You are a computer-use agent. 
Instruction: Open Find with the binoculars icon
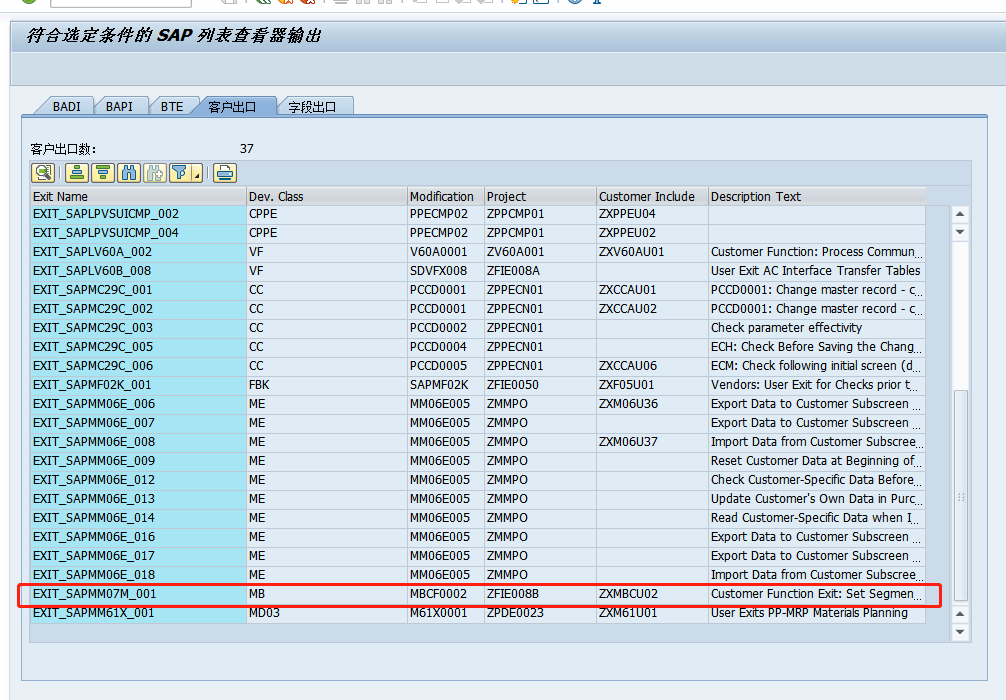[x=129, y=172]
